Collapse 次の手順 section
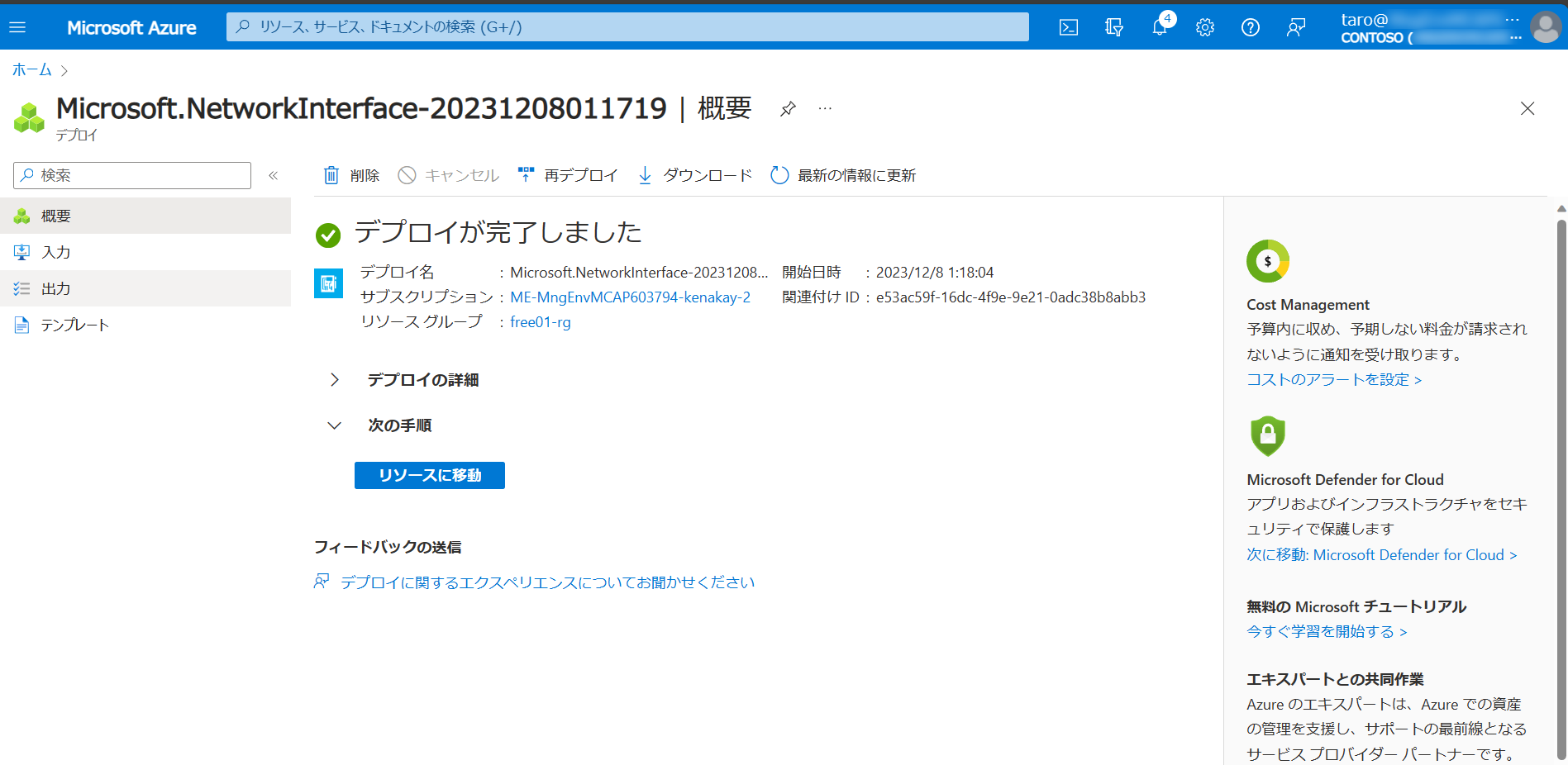The height and width of the screenshot is (765, 1568). point(399,425)
